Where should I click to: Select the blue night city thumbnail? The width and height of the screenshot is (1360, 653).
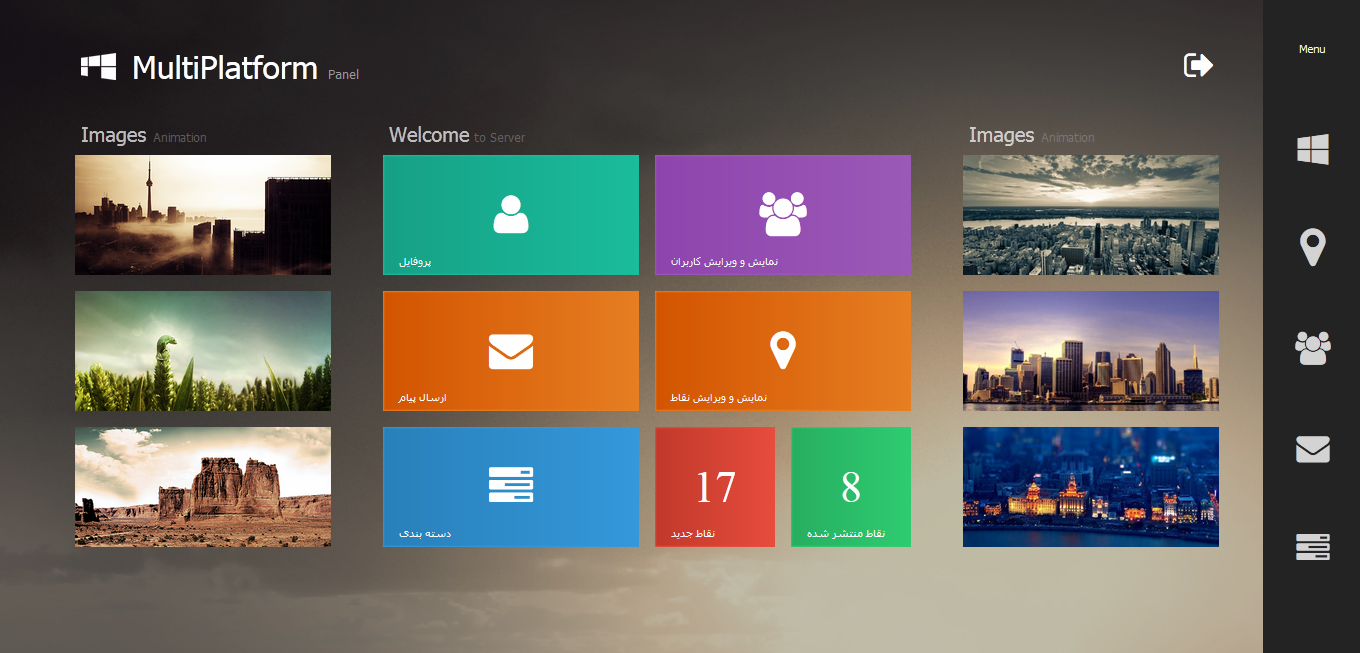click(x=1091, y=487)
